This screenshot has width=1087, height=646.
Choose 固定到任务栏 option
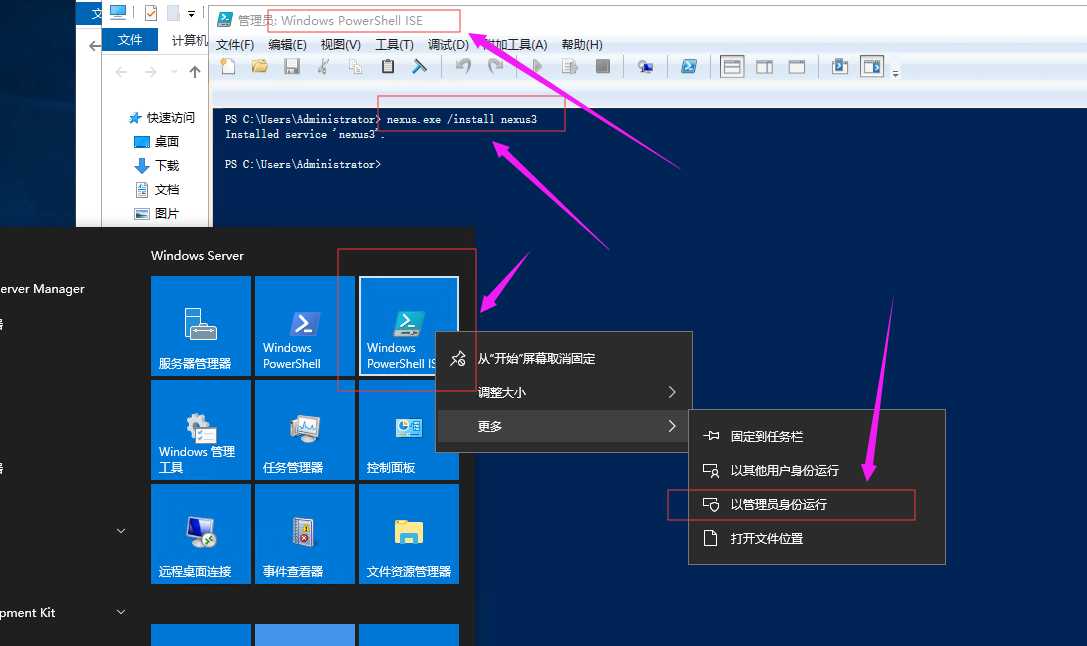pos(817,437)
